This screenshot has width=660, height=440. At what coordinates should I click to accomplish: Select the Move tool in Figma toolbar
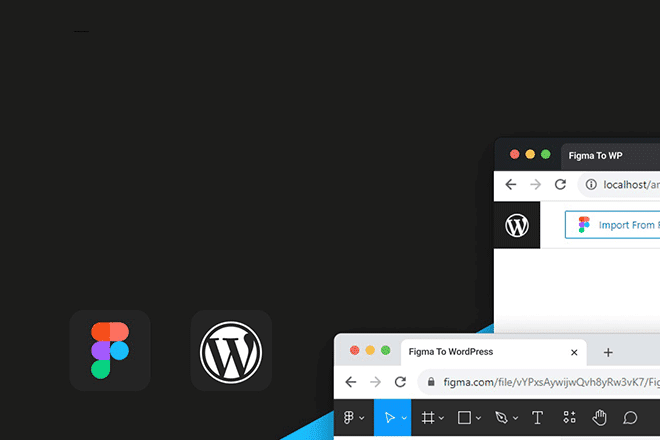point(388,417)
